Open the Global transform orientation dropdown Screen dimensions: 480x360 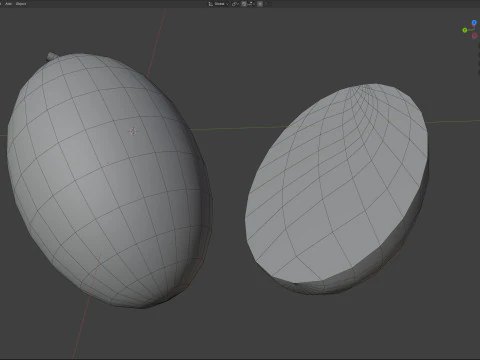[x=219, y=4]
